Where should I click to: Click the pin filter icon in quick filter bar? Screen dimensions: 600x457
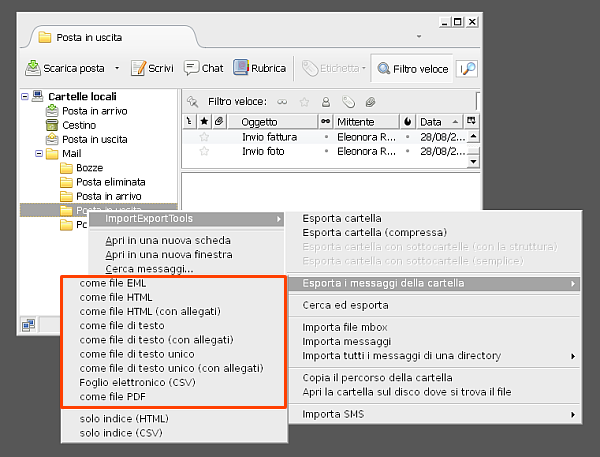tap(192, 102)
